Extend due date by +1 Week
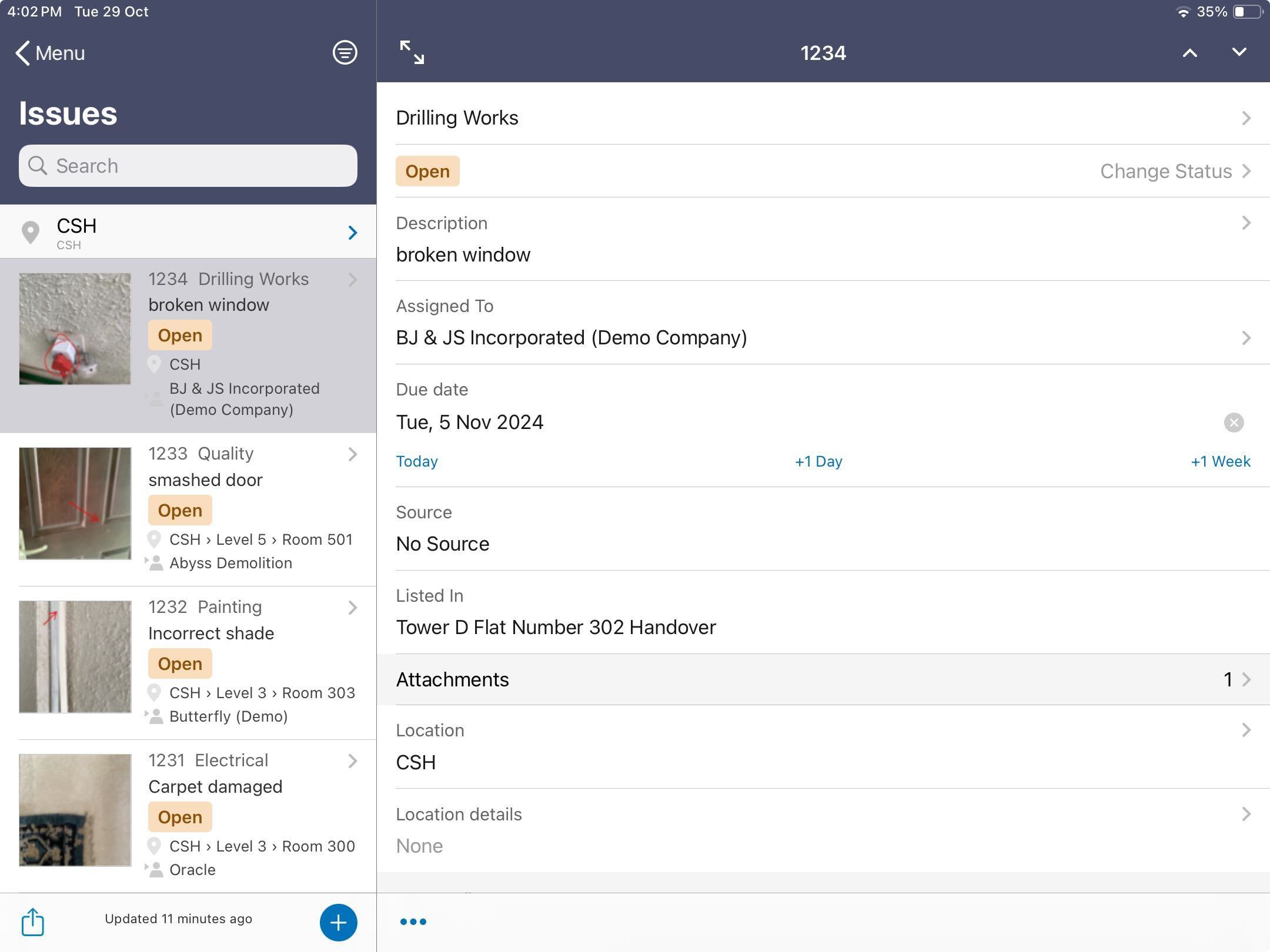The height and width of the screenshot is (952, 1270). tap(1220, 461)
